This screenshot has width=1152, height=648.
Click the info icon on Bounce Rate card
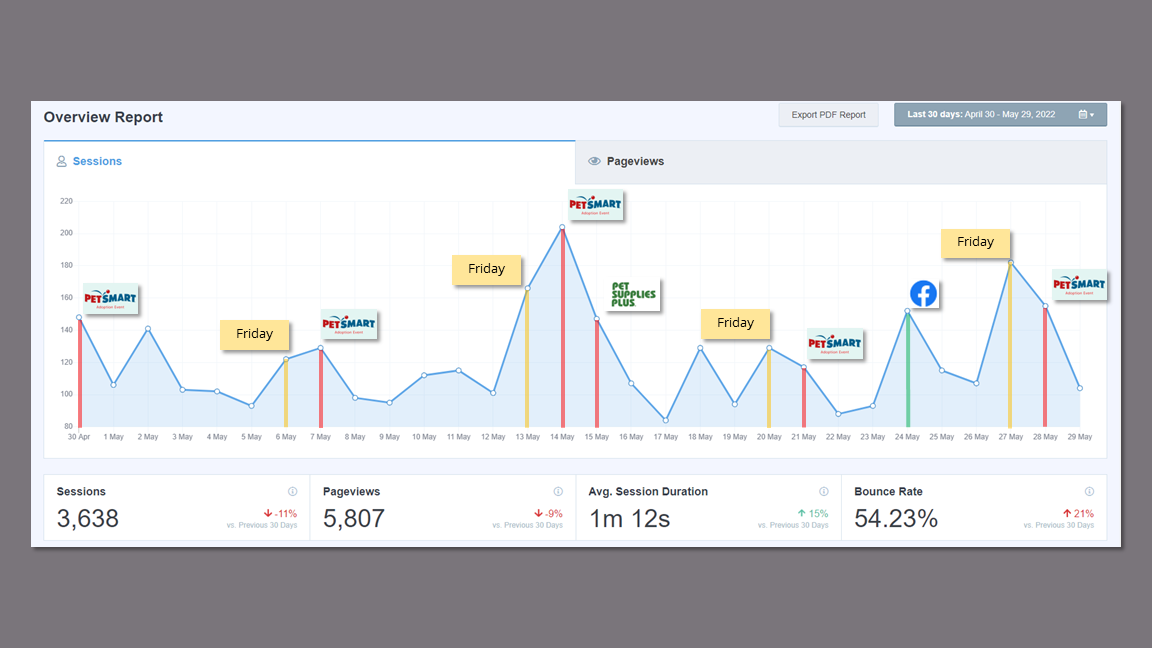(1090, 492)
